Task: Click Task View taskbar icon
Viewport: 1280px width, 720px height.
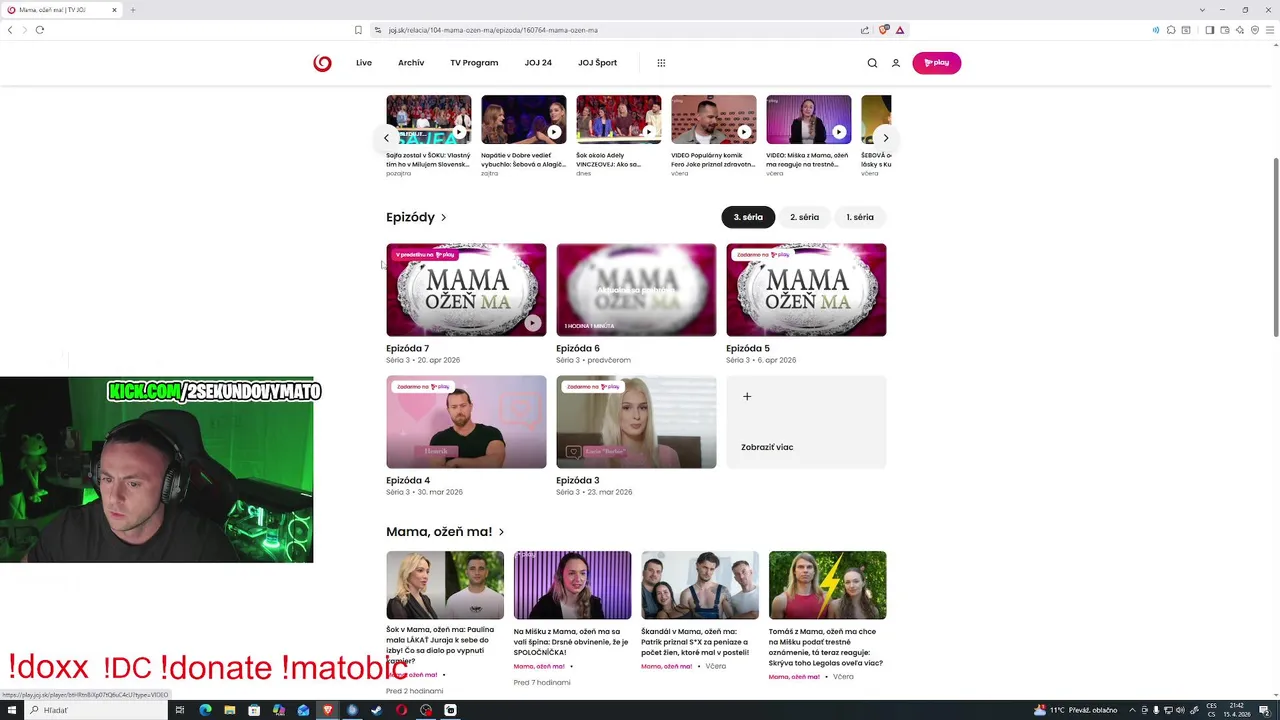Action: [180, 710]
